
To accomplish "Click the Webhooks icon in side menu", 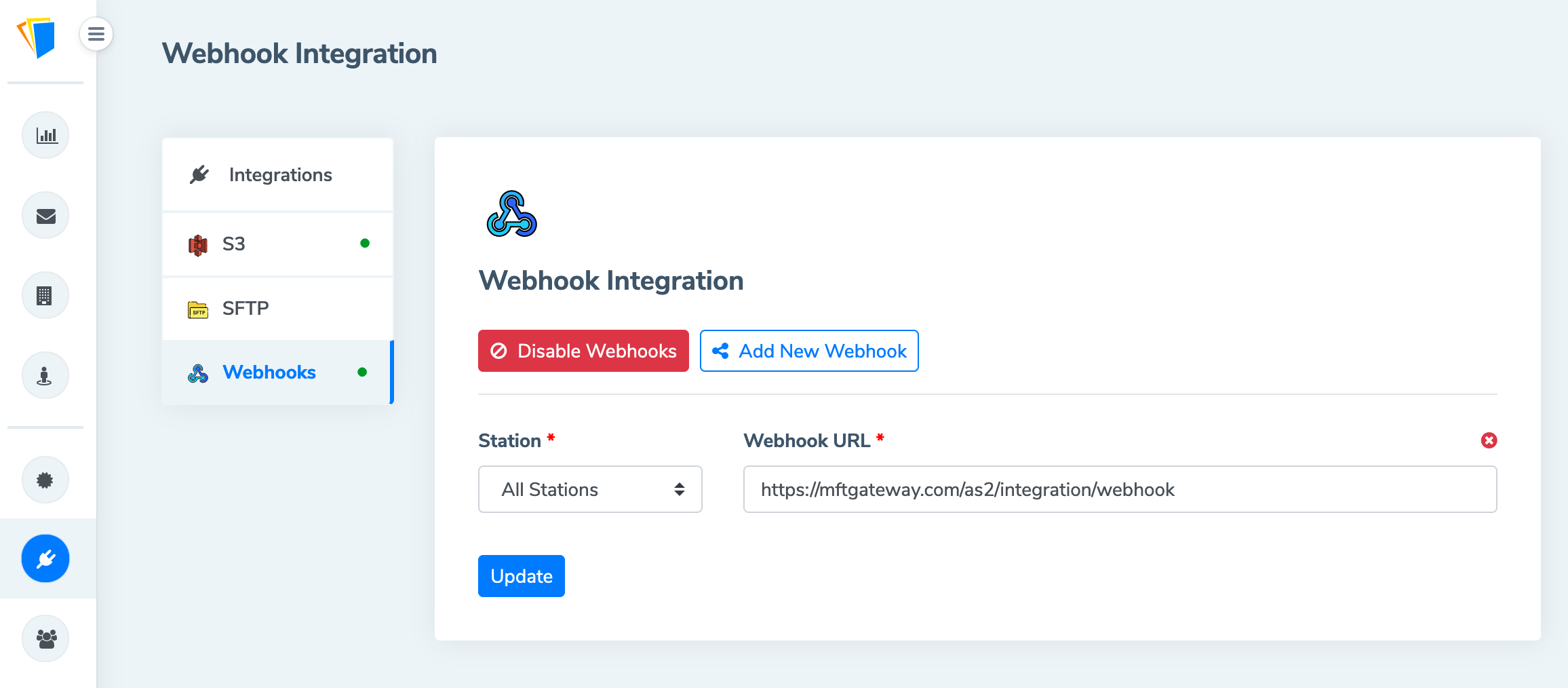I will [198, 373].
